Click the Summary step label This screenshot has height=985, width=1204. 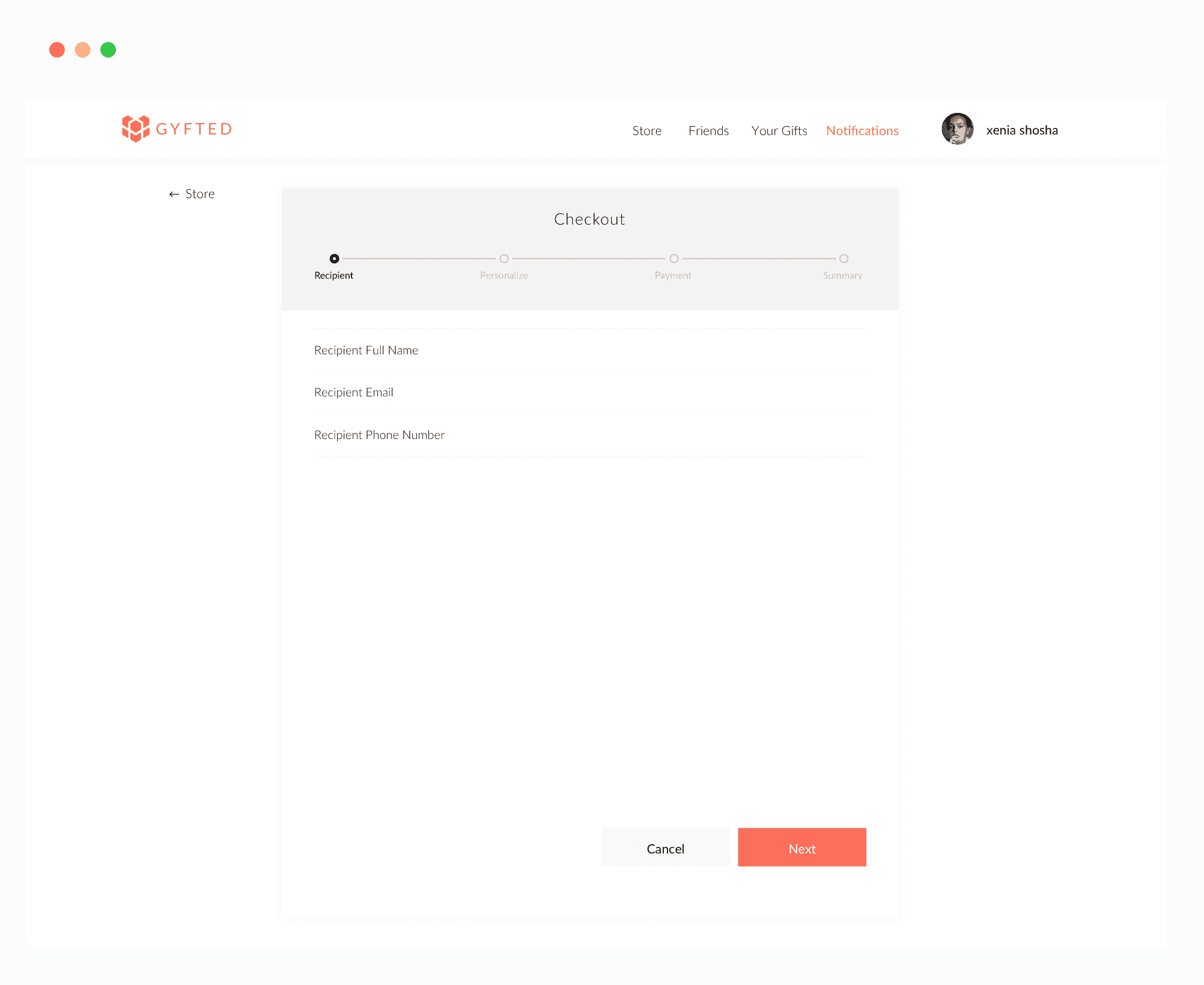point(842,276)
